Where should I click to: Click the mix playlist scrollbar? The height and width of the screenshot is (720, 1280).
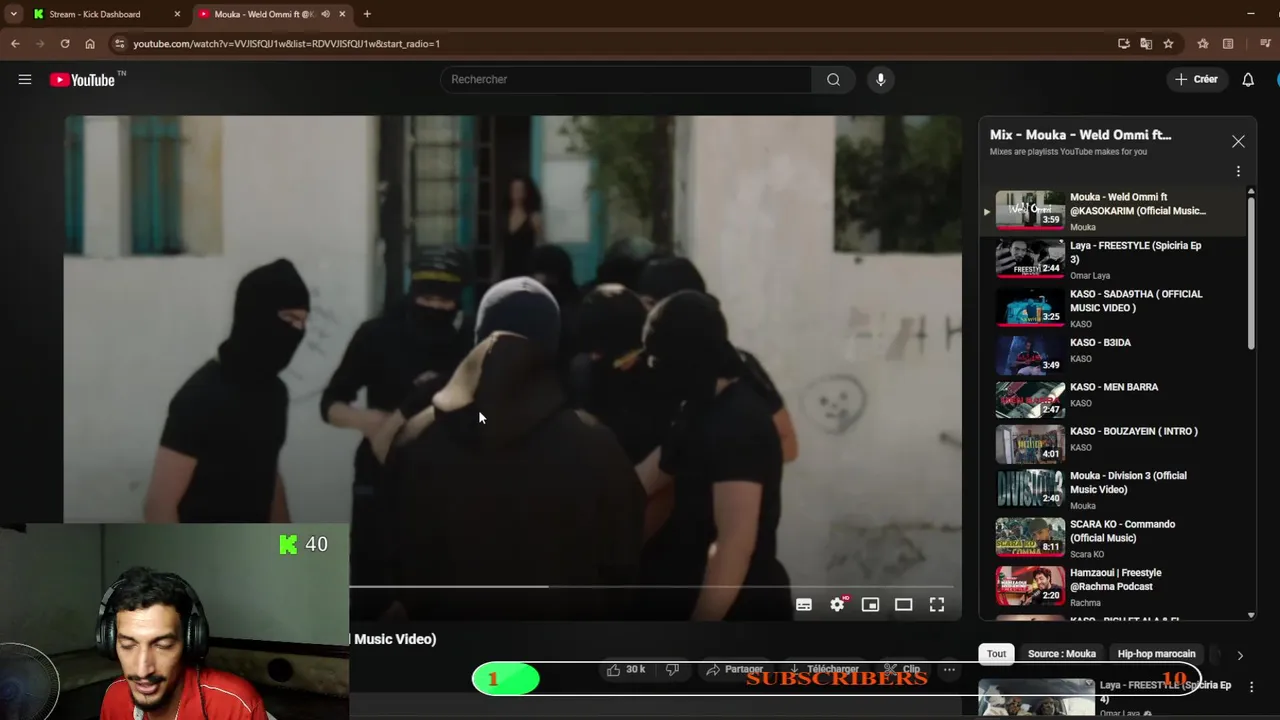click(x=1251, y=275)
